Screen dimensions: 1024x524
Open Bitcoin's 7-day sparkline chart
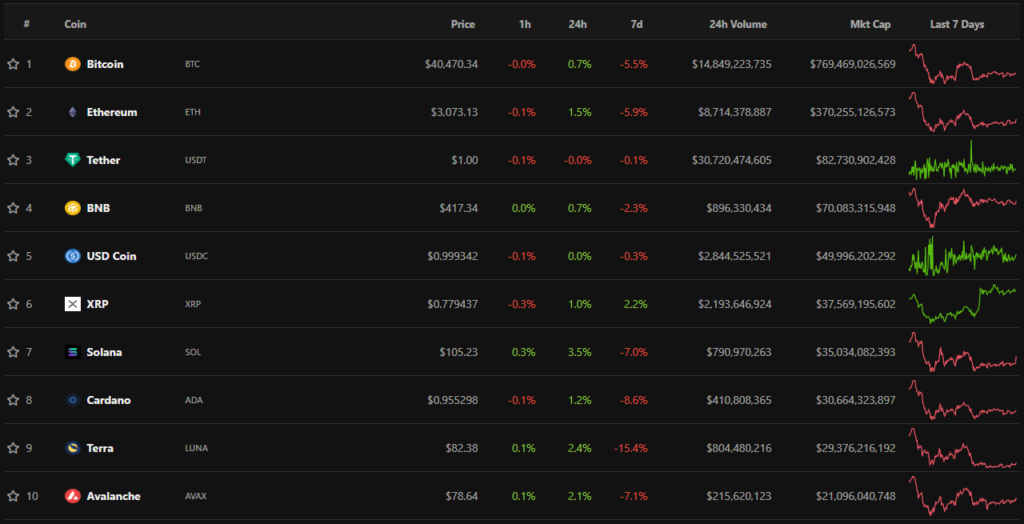tap(963, 64)
